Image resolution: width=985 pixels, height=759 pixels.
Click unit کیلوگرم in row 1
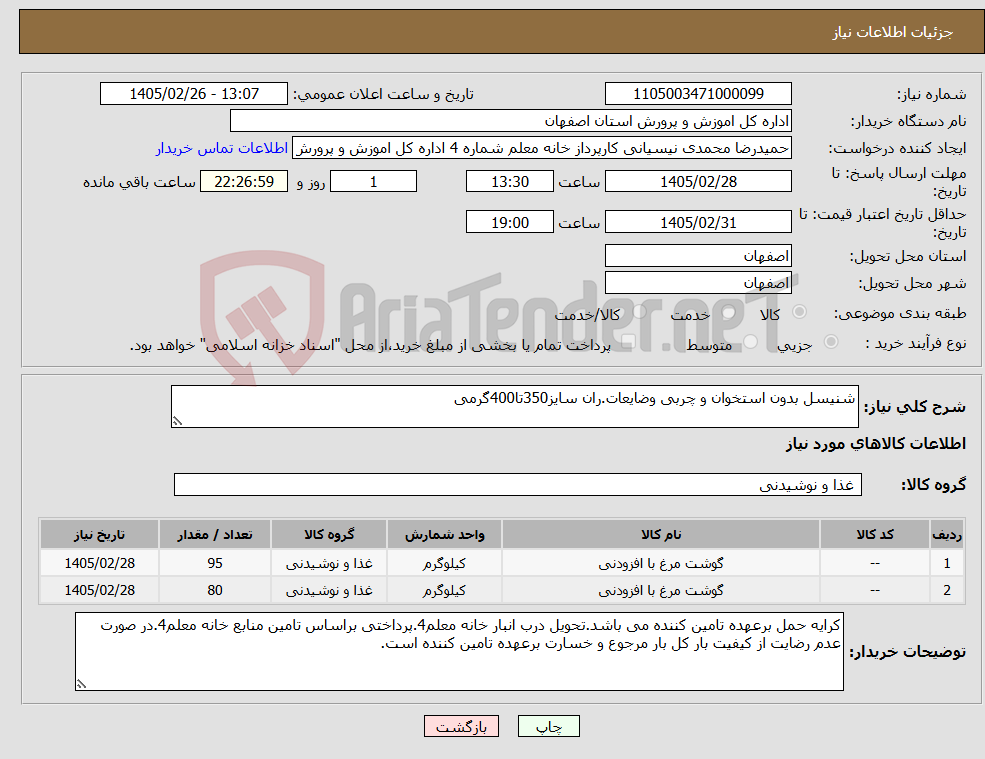click(x=444, y=563)
